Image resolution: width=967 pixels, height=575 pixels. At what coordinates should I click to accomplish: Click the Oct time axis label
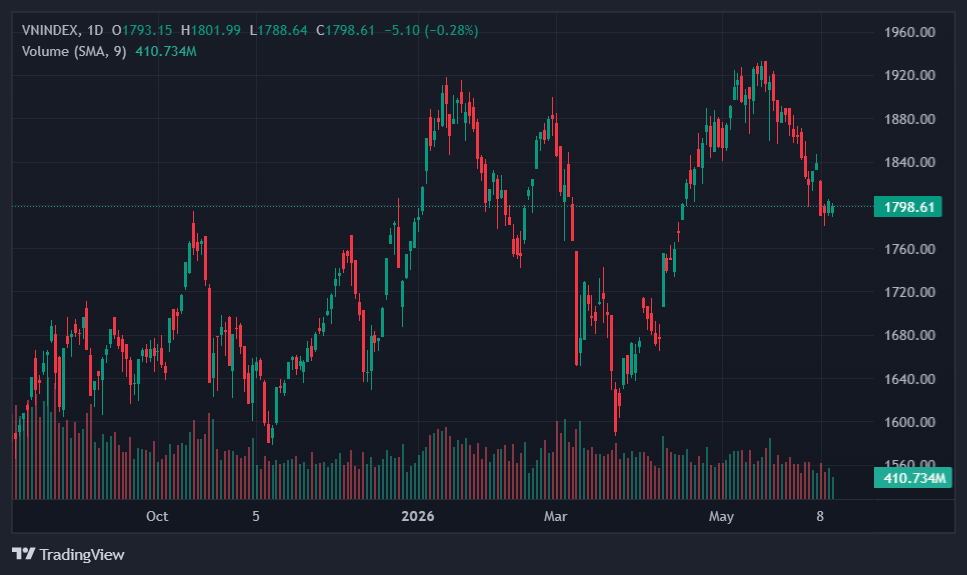tap(157, 516)
